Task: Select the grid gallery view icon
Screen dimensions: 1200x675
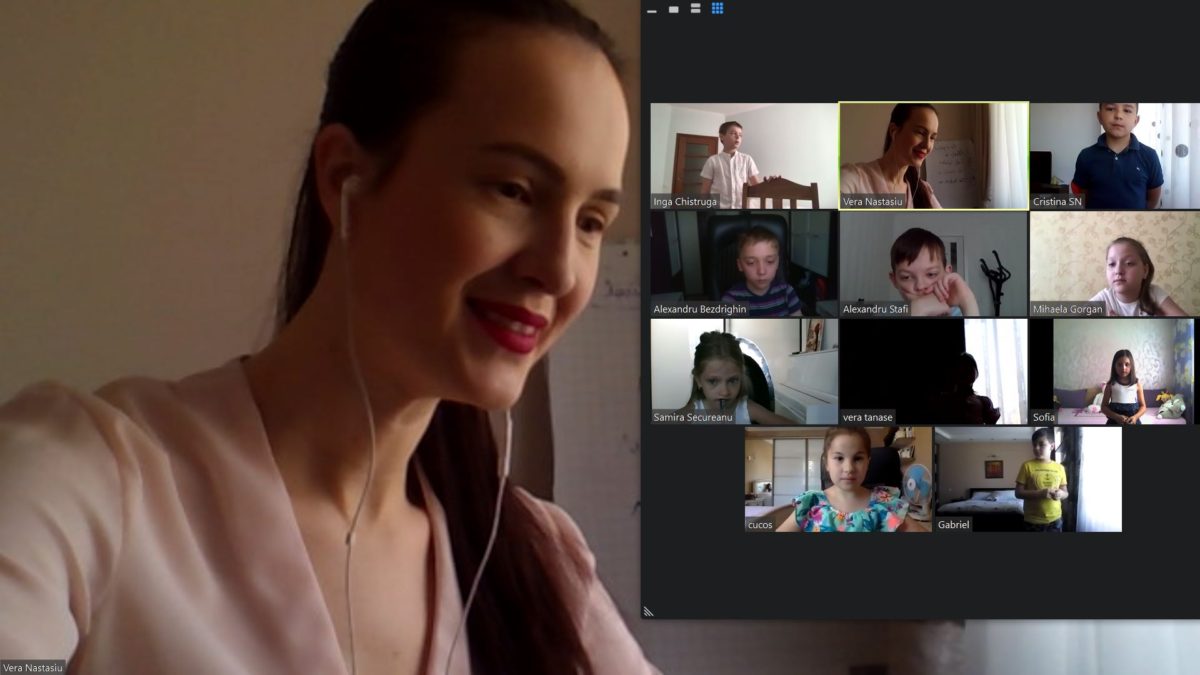Action: (718, 8)
